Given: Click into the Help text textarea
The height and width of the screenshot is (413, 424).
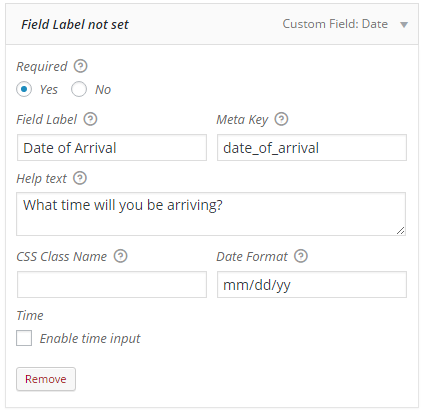Looking at the screenshot, I should tap(211, 214).
